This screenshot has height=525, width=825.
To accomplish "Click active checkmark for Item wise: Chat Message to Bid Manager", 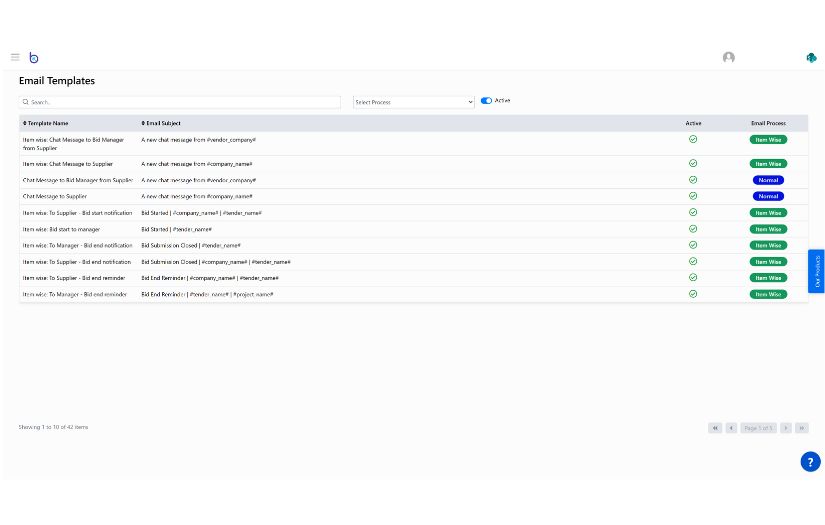I will point(693,139).
